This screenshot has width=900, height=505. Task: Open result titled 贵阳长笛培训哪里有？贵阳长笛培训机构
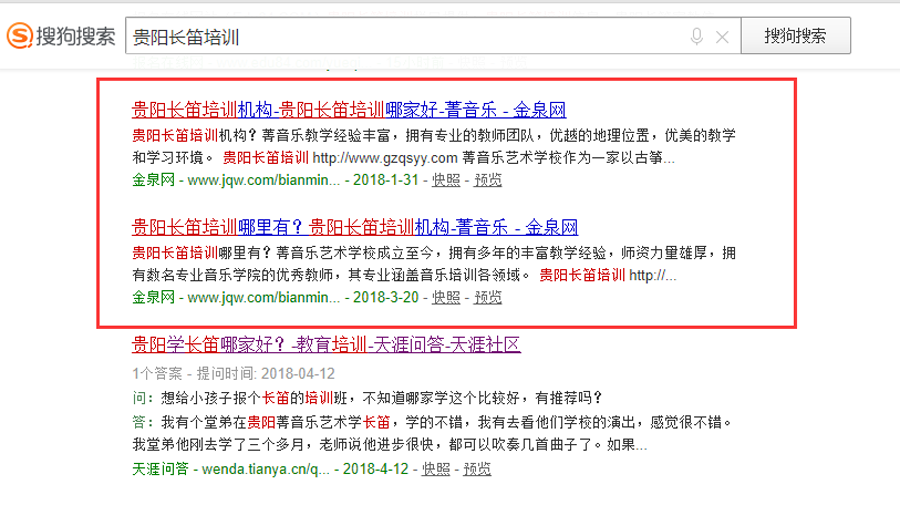click(x=355, y=227)
